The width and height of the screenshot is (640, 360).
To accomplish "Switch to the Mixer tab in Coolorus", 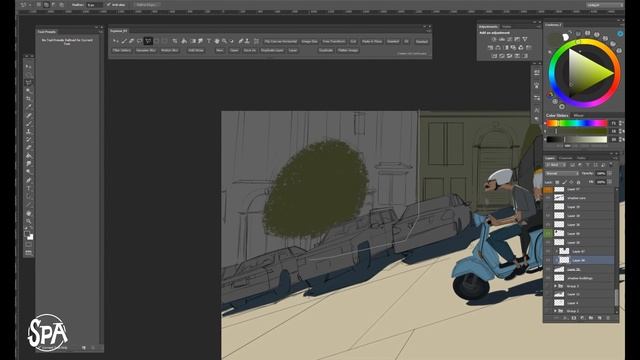I will pyautogui.click(x=578, y=116).
